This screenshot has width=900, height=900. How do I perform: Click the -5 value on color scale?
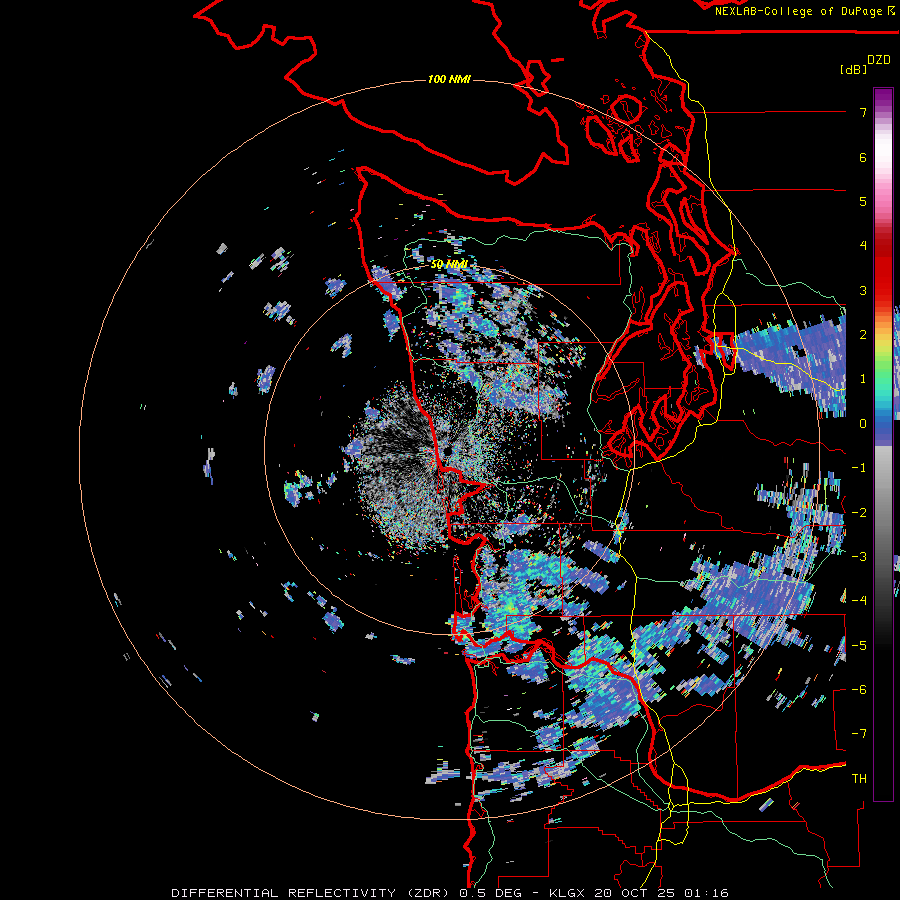pyautogui.click(x=859, y=646)
